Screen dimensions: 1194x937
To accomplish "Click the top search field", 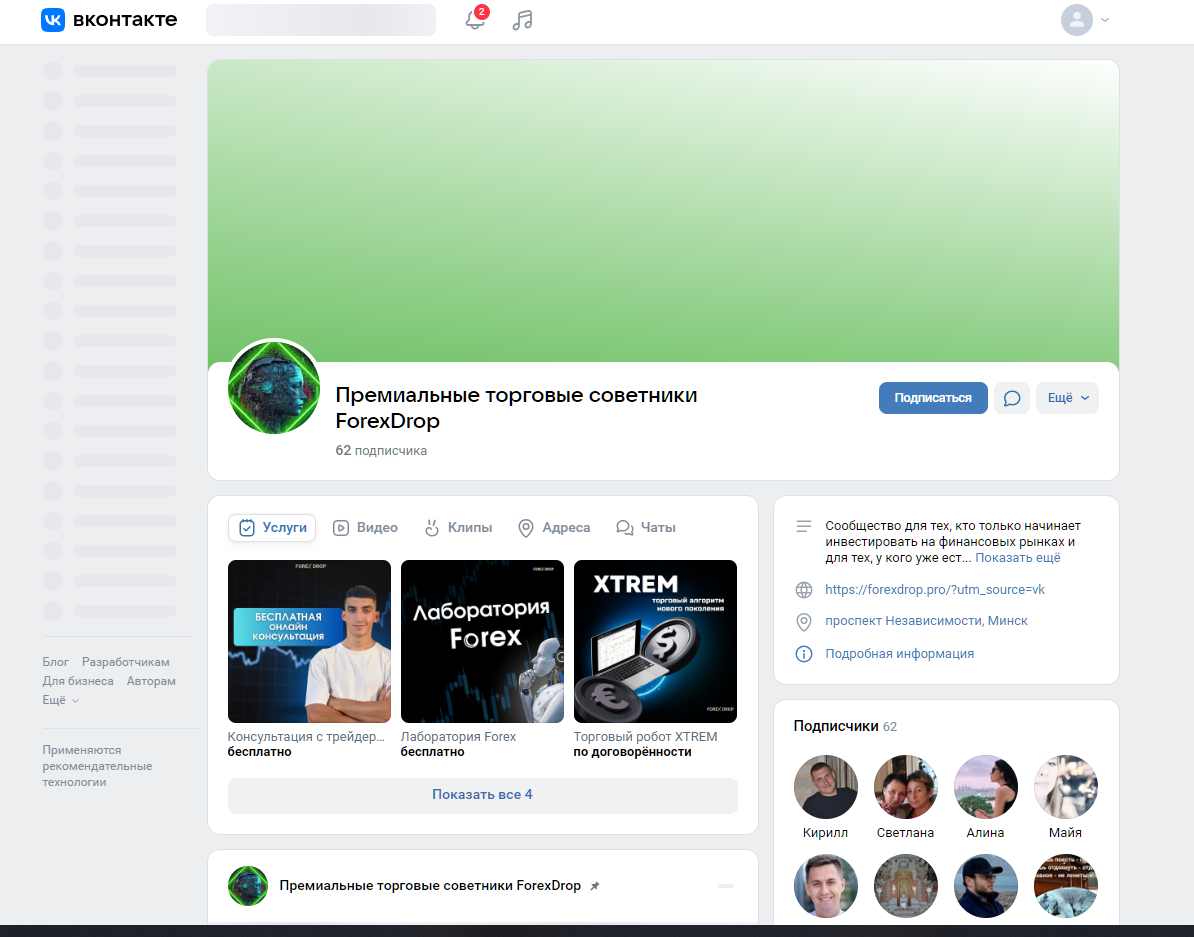I will [x=321, y=20].
